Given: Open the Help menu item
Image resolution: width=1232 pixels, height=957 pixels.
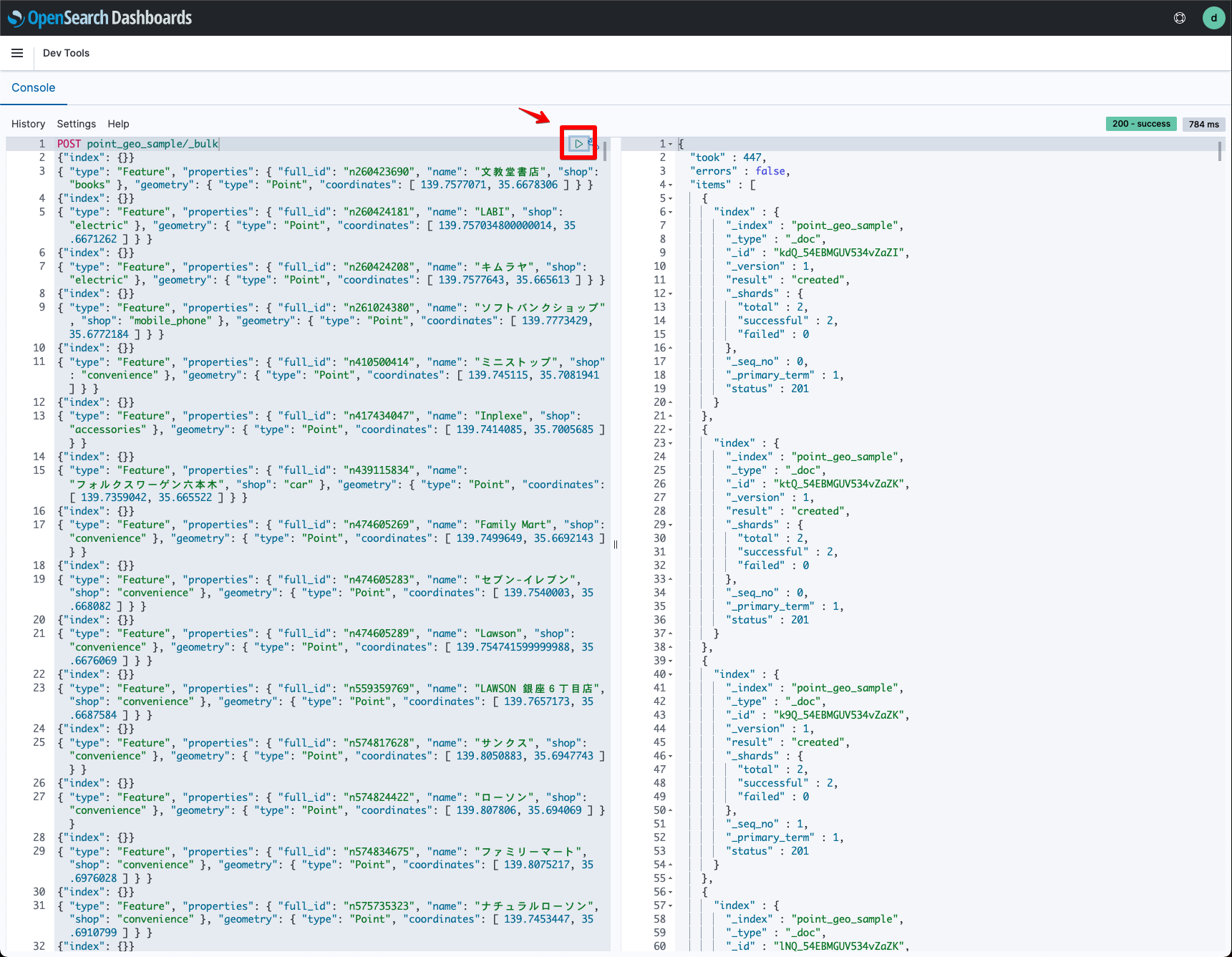Looking at the screenshot, I should click(x=118, y=124).
